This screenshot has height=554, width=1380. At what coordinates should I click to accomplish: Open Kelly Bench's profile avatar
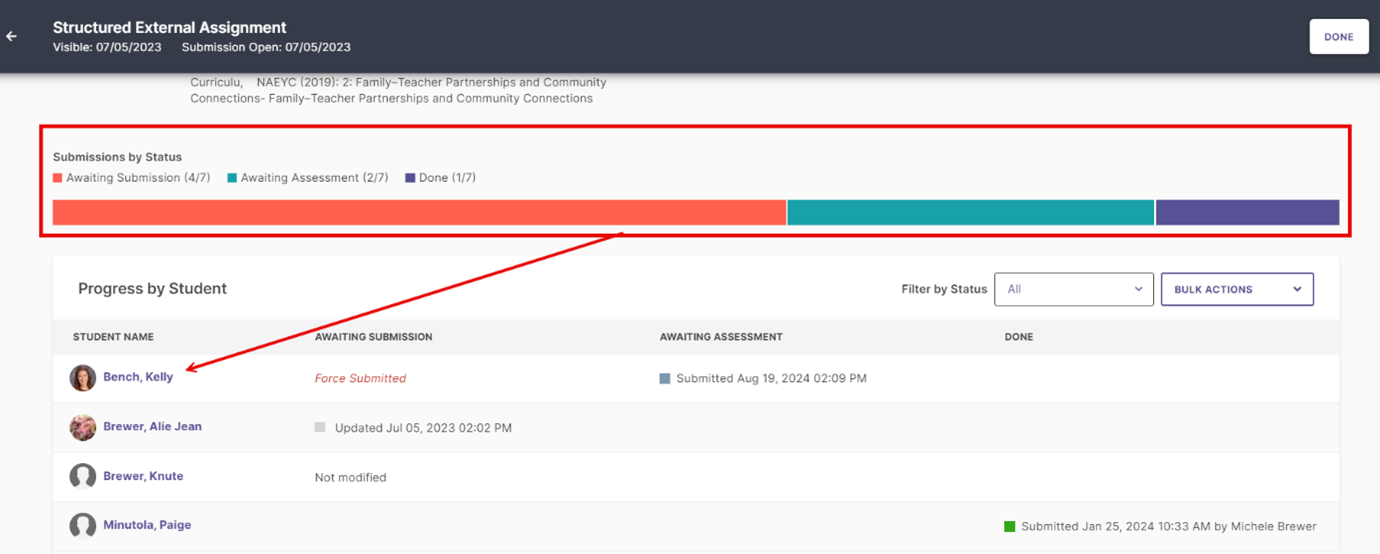(x=83, y=378)
